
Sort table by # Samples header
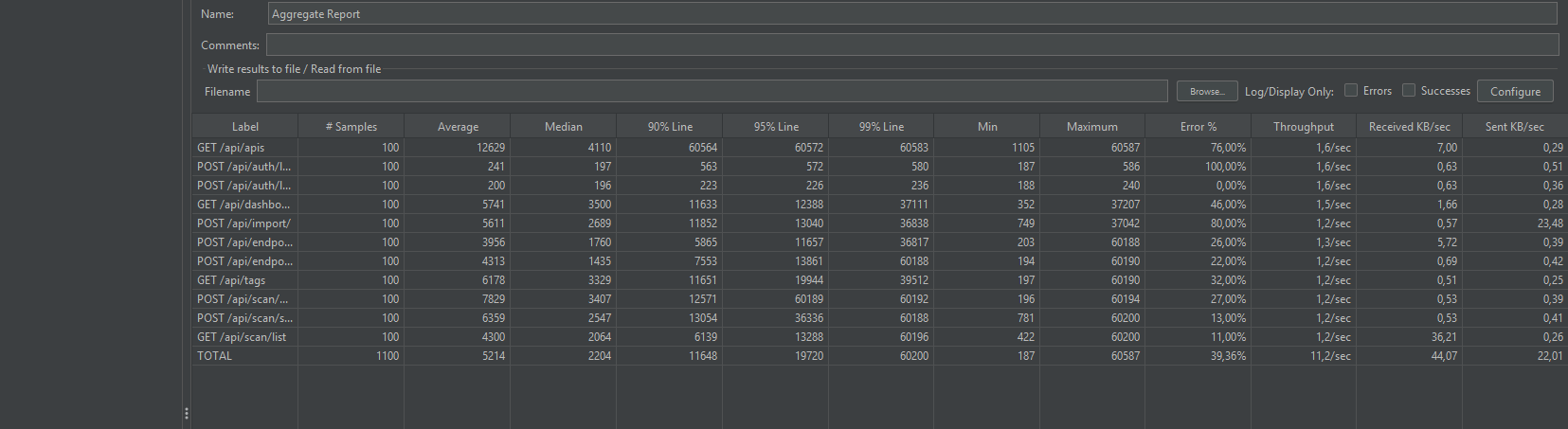(x=351, y=126)
